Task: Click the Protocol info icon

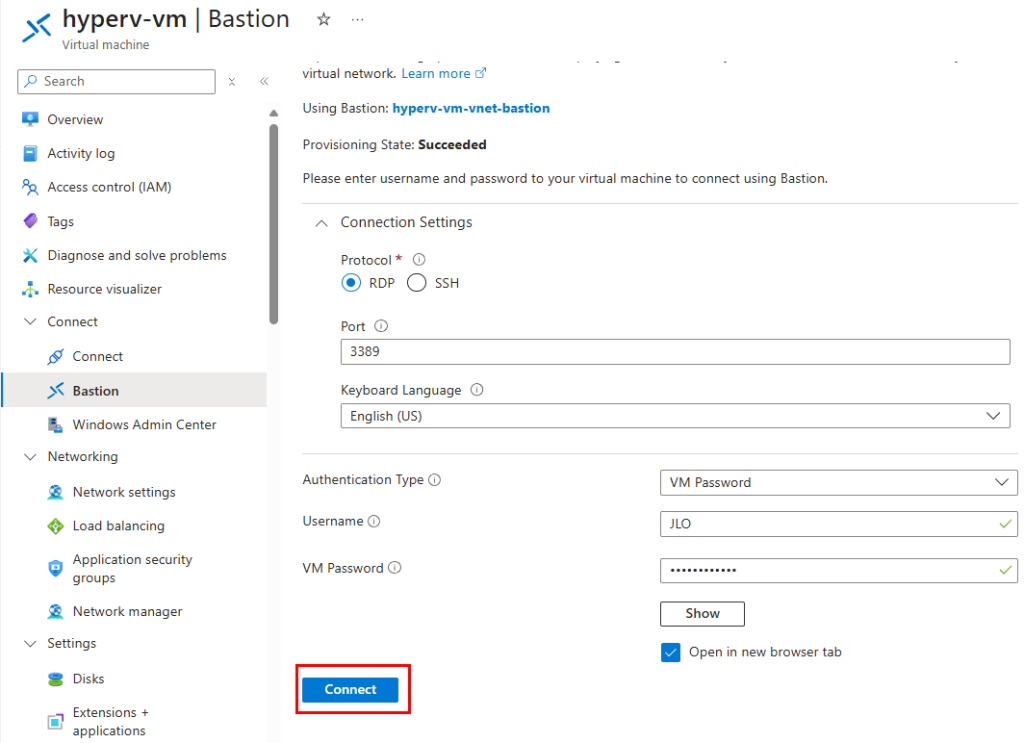Action: point(419,259)
